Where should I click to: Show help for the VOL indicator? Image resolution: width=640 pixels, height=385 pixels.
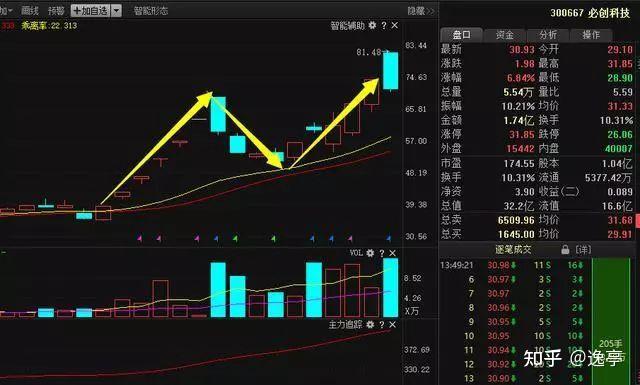(382, 253)
